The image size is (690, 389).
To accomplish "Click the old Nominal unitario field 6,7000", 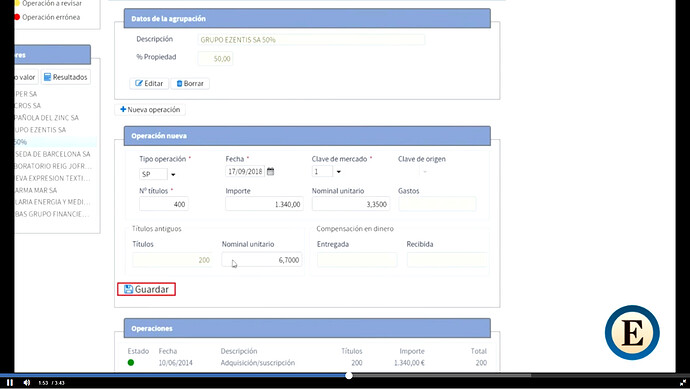I will tap(262, 260).
